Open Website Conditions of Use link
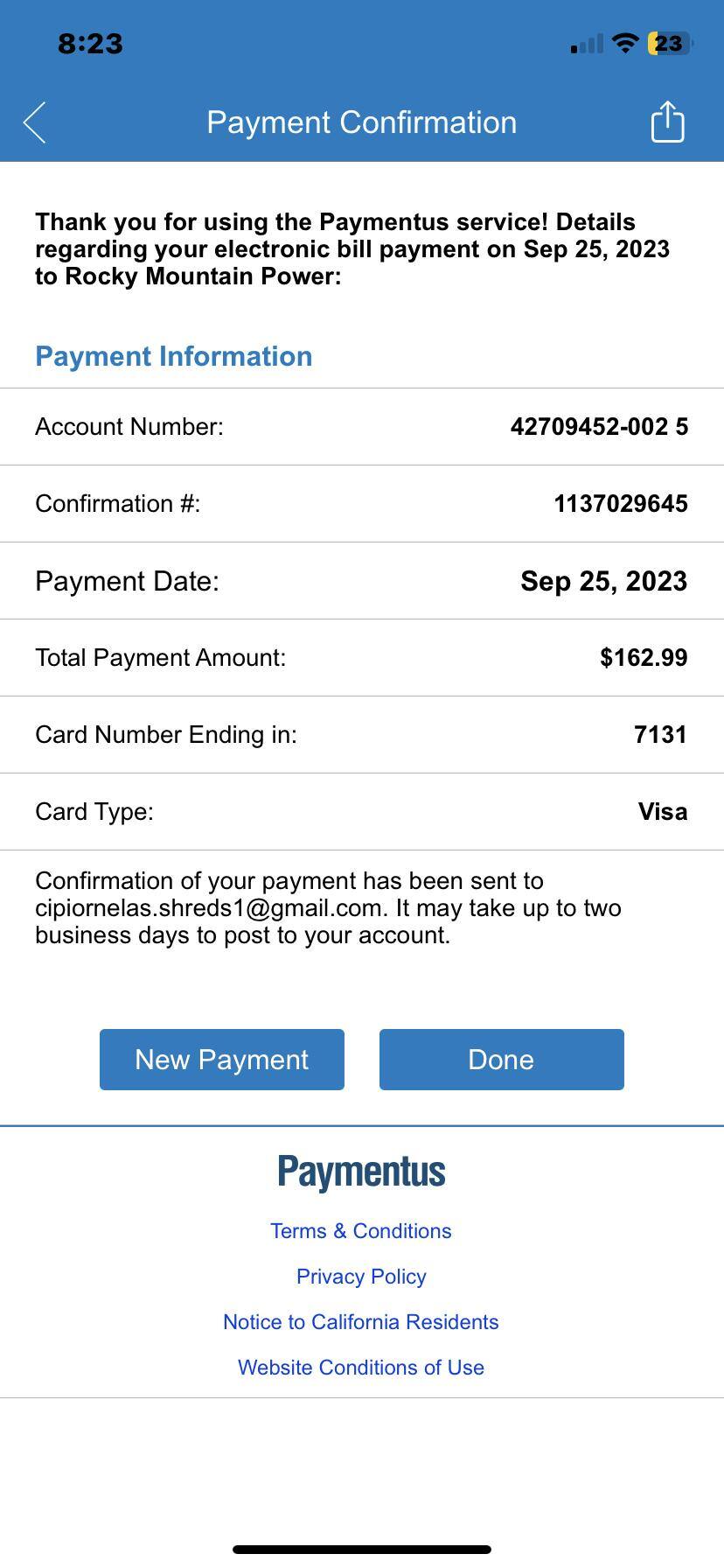 pos(361,1368)
